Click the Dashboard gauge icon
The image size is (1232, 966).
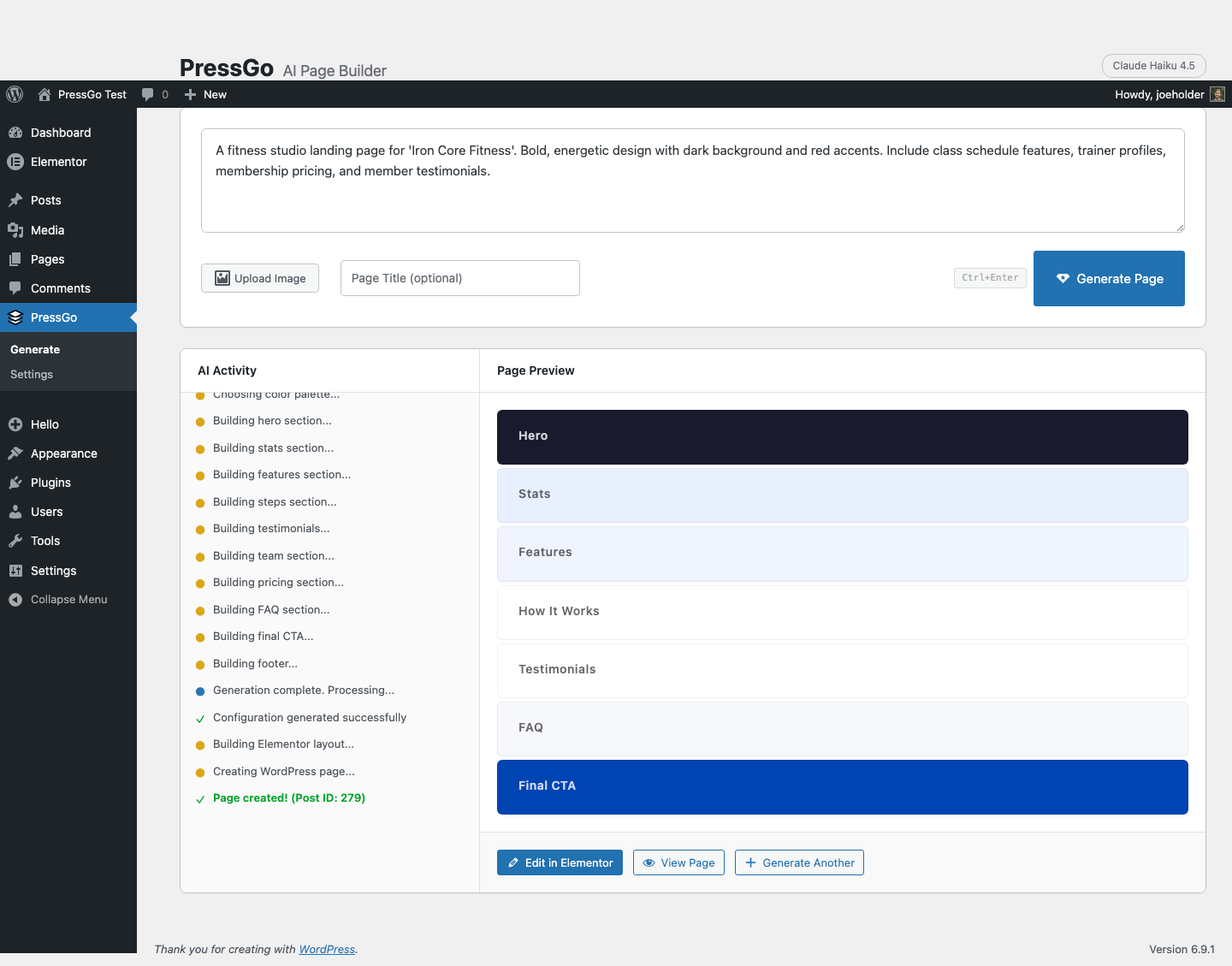15,133
